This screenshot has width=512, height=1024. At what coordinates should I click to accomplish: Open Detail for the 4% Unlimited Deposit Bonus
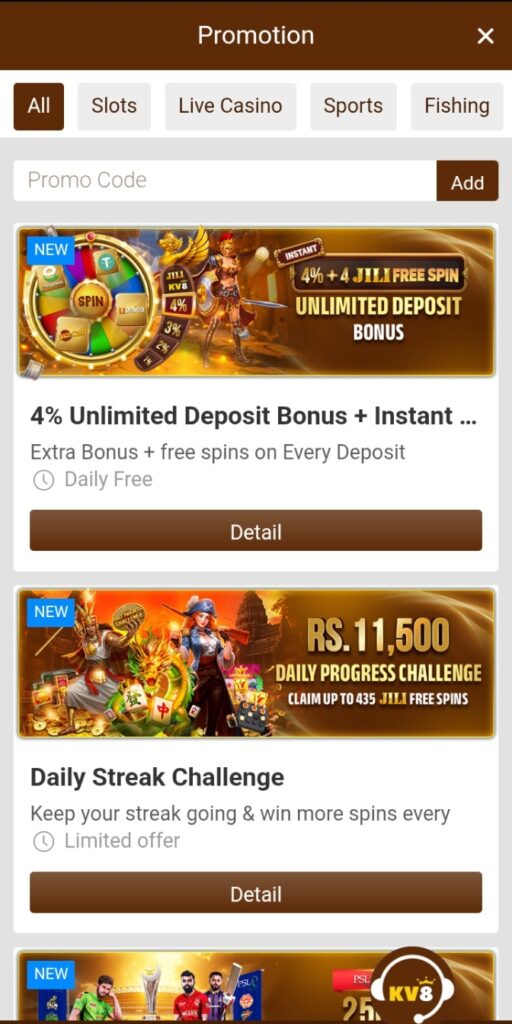(x=256, y=530)
